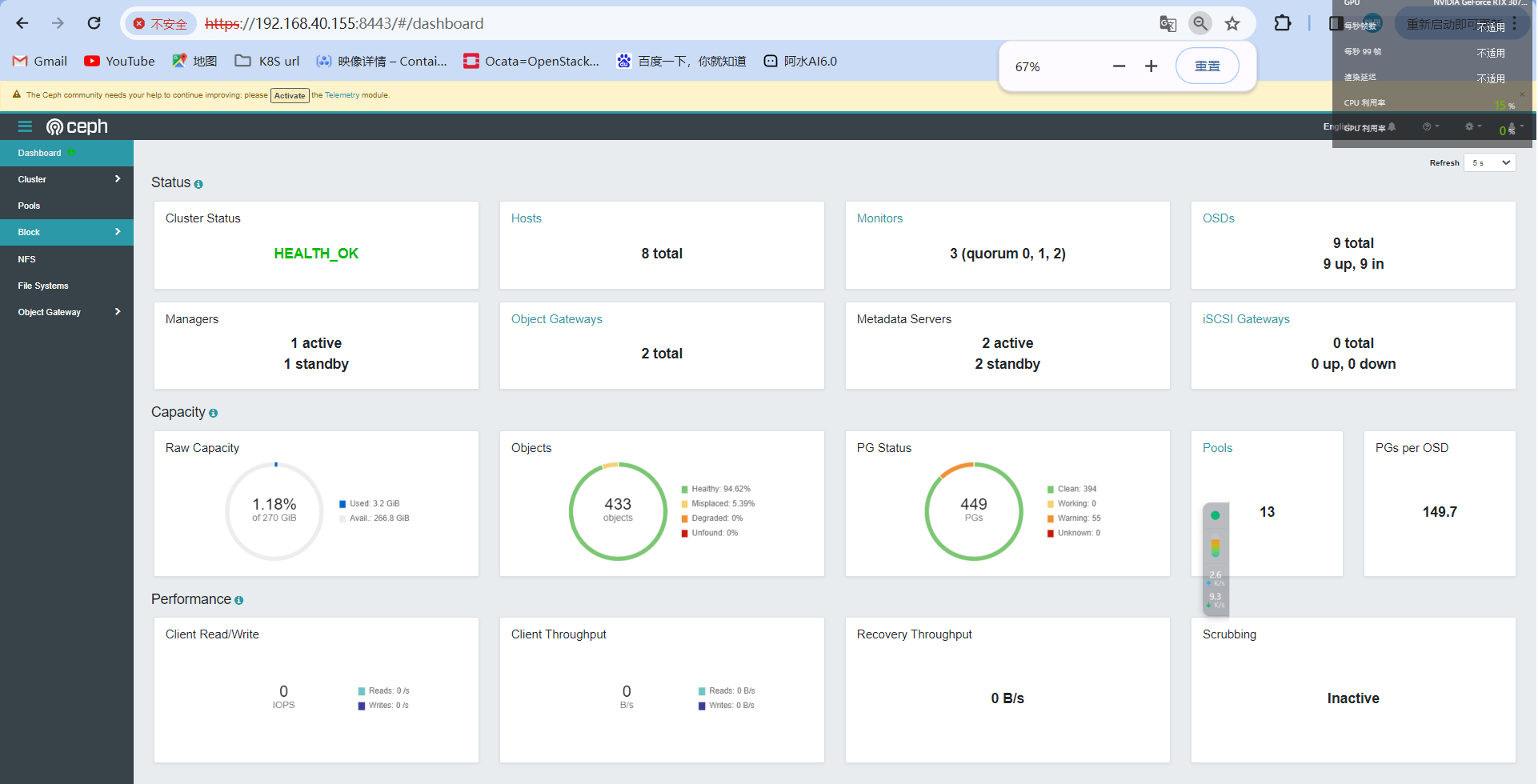Select File Systems in the sidebar

coord(66,286)
